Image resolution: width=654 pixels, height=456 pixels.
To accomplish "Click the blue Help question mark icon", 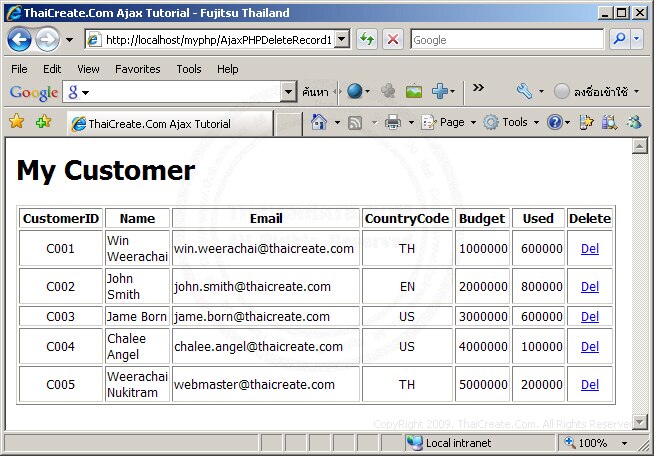I will [555, 122].
